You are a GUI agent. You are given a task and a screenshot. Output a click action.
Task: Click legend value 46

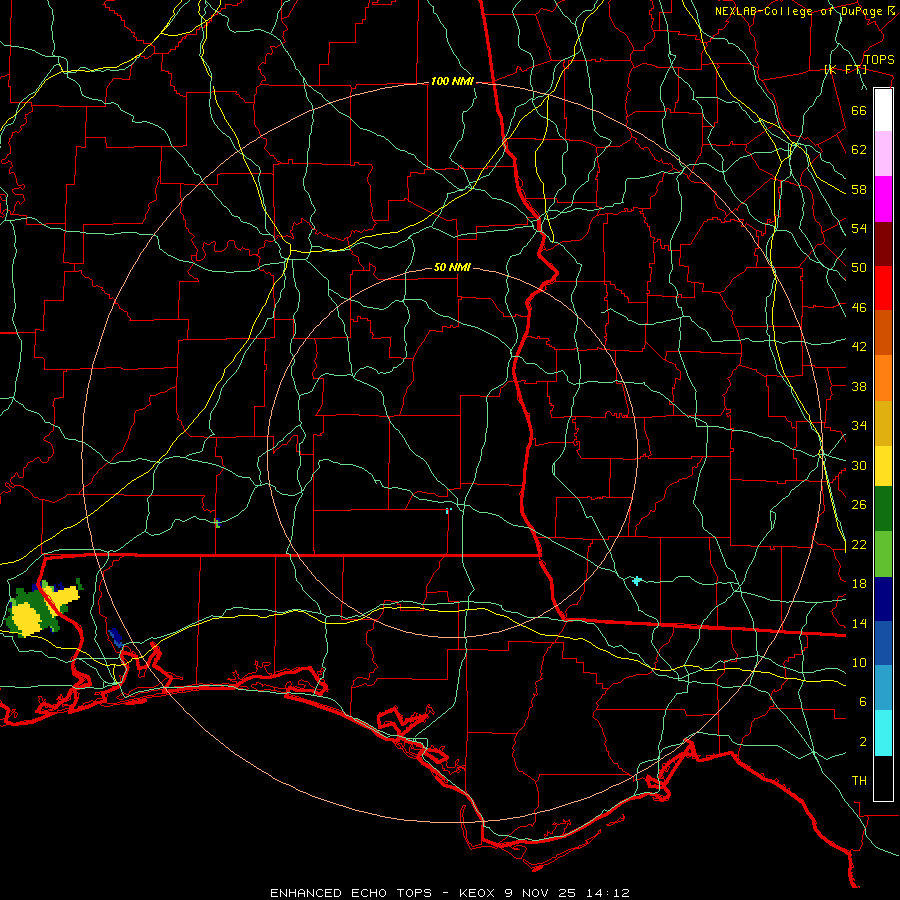(x=859, y=308)
